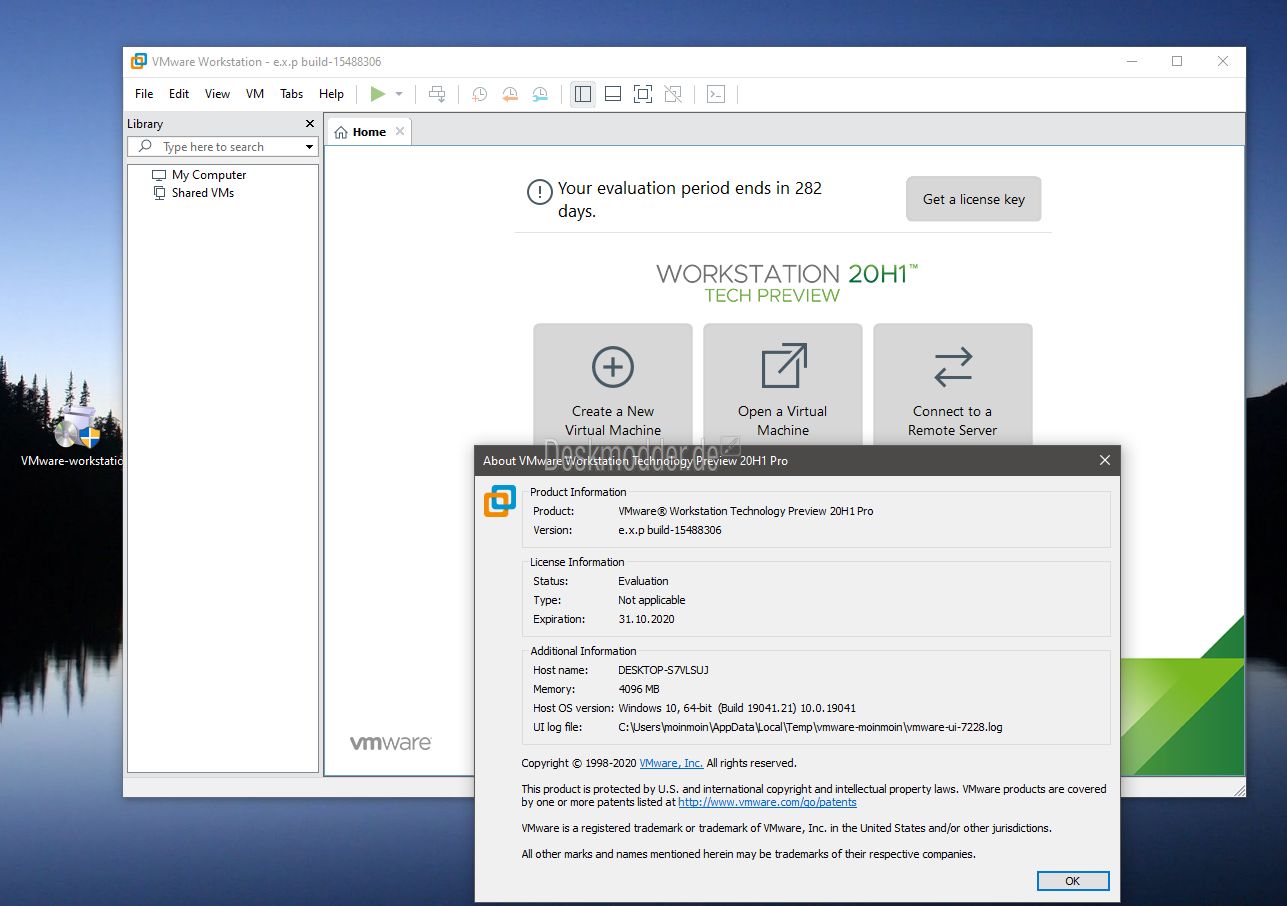The width and height of the screenshot is (1287, 906).
Task: Click the My Computer monitor icon
Action: [159, 175]
